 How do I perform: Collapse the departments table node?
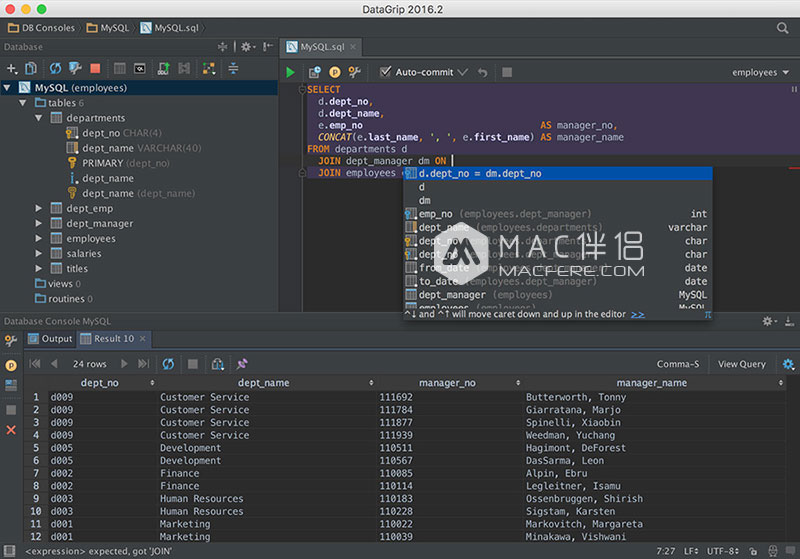click(39, 118)
